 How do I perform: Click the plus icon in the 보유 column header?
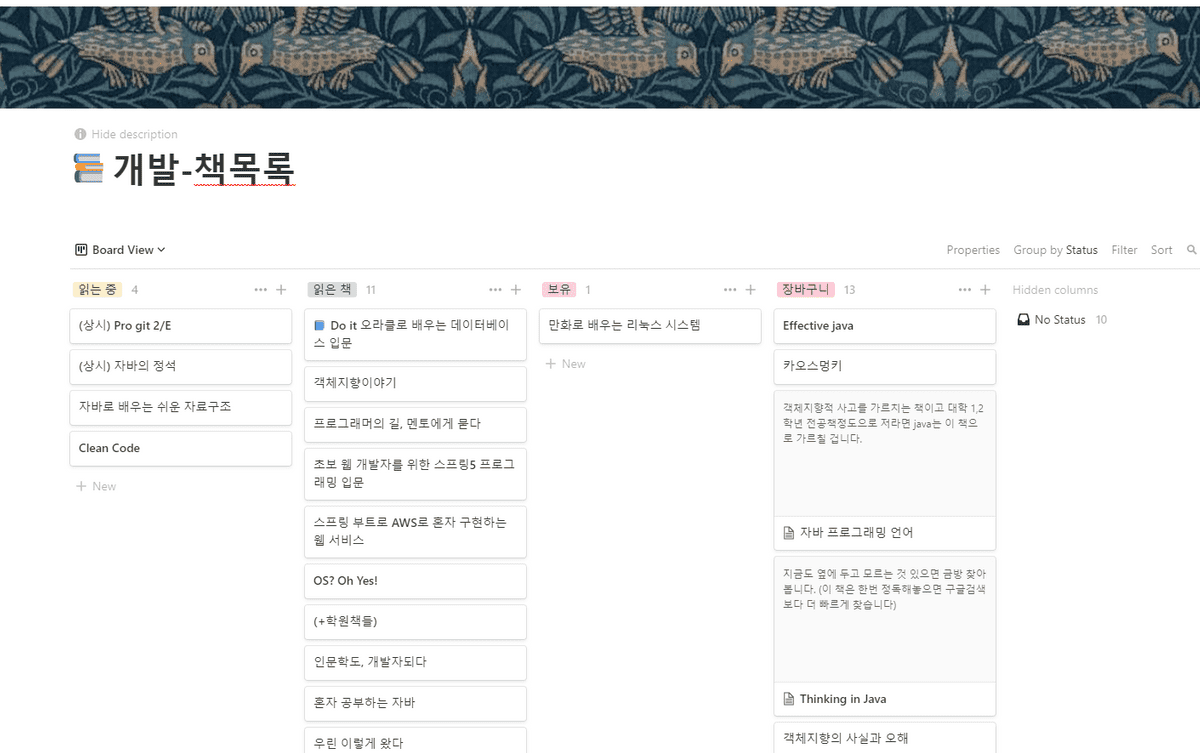tap(749, 288)
